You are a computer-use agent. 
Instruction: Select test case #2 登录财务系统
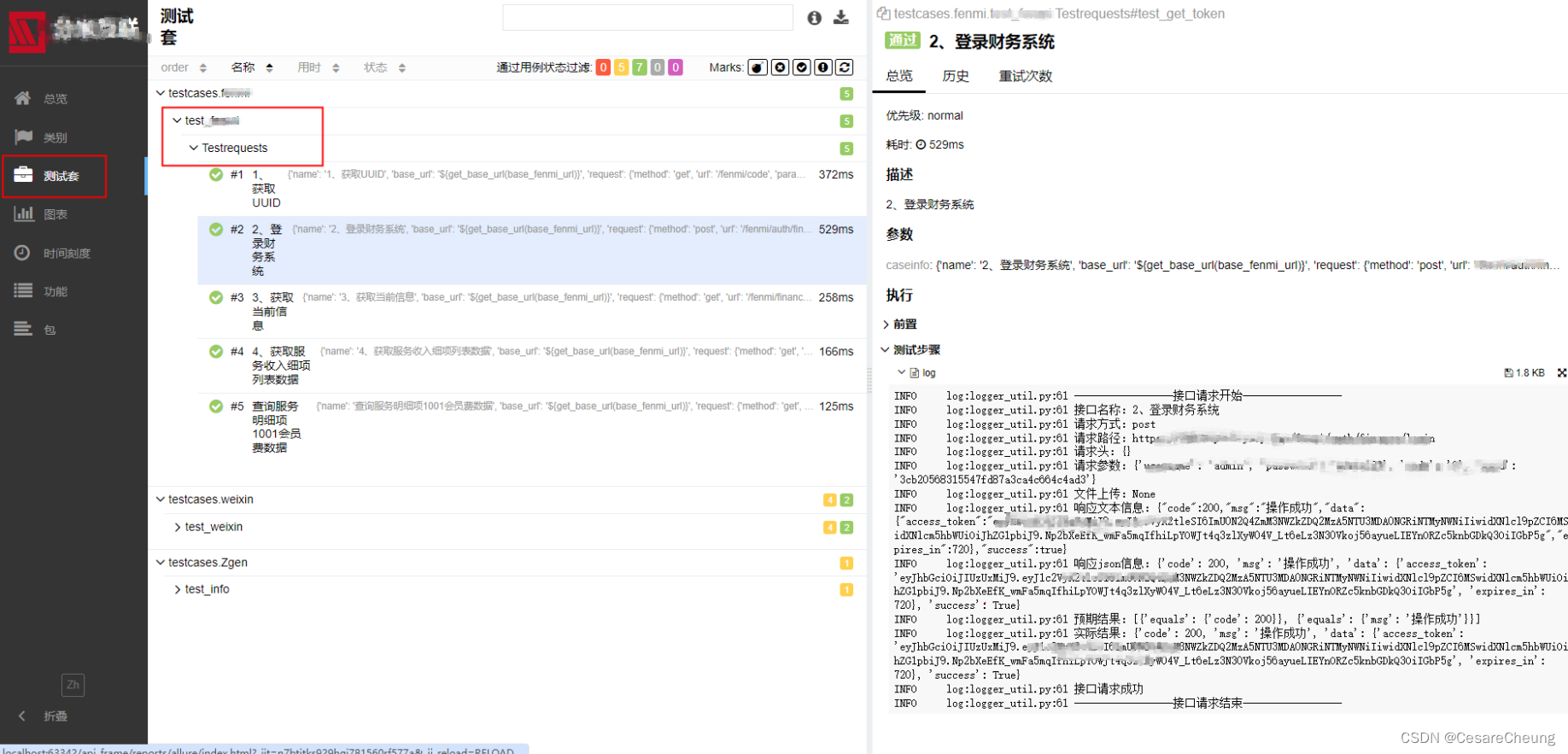[x=532, y=249]
